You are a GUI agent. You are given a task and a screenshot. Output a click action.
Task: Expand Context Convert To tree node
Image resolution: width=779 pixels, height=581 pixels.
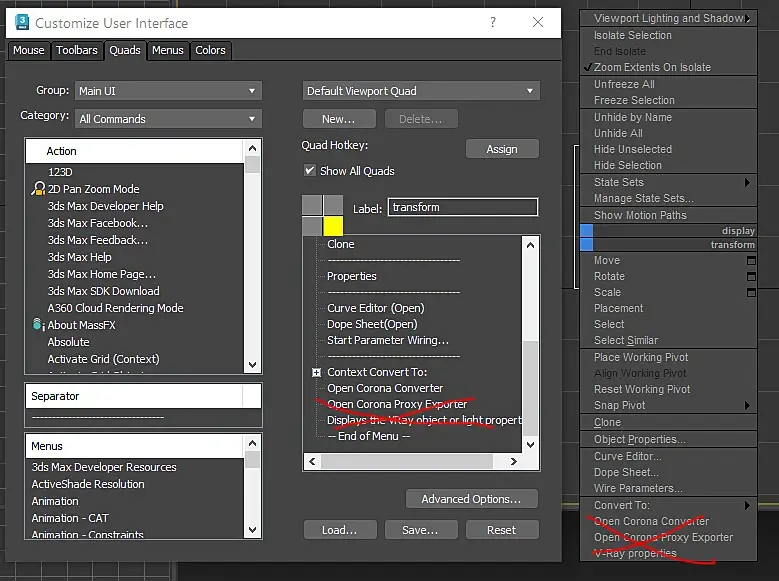(x=316, y=372)
